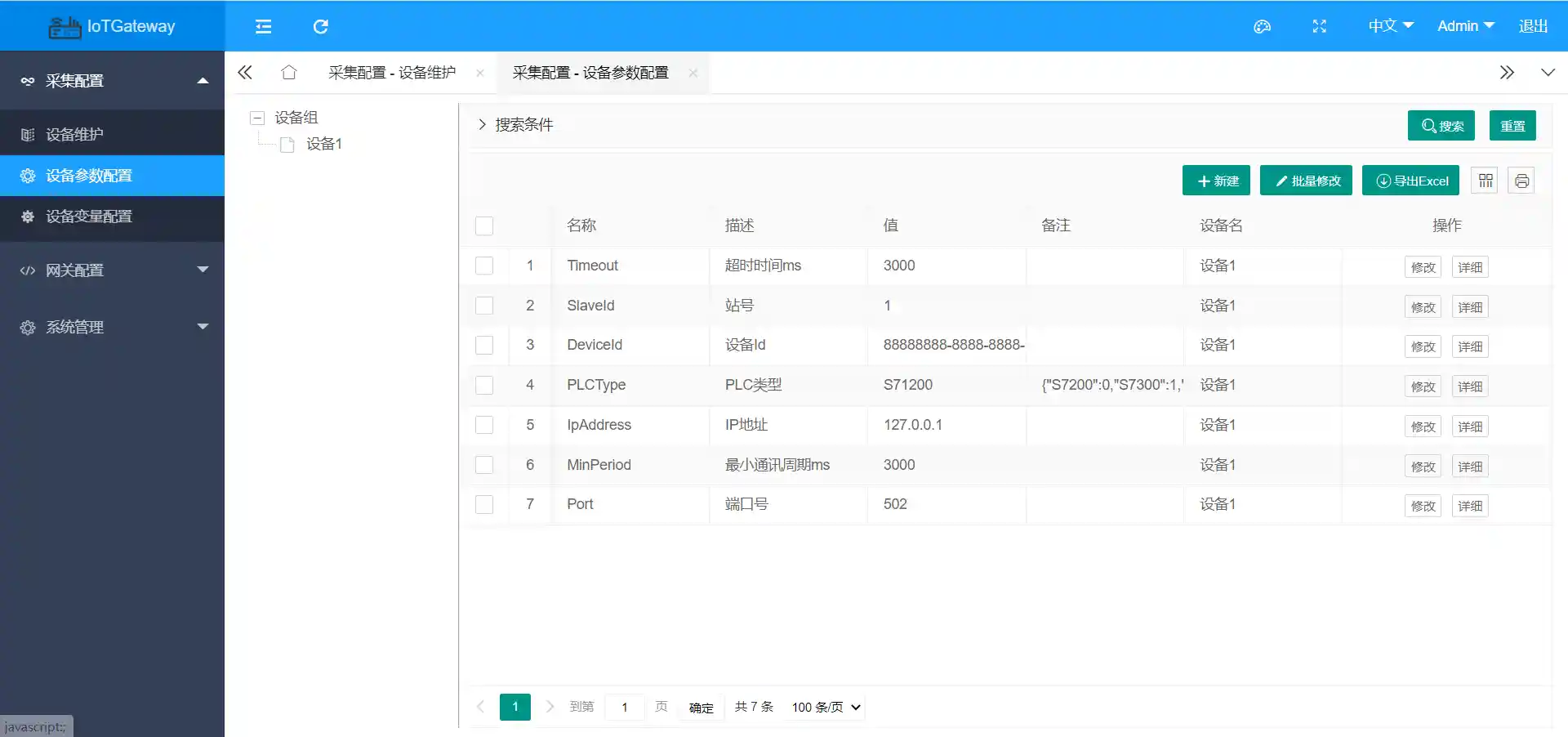Click the sidebar collapse icon next to refresh
The width and height of the screenshot is (1568, 737).
click(x=263, y=25)
